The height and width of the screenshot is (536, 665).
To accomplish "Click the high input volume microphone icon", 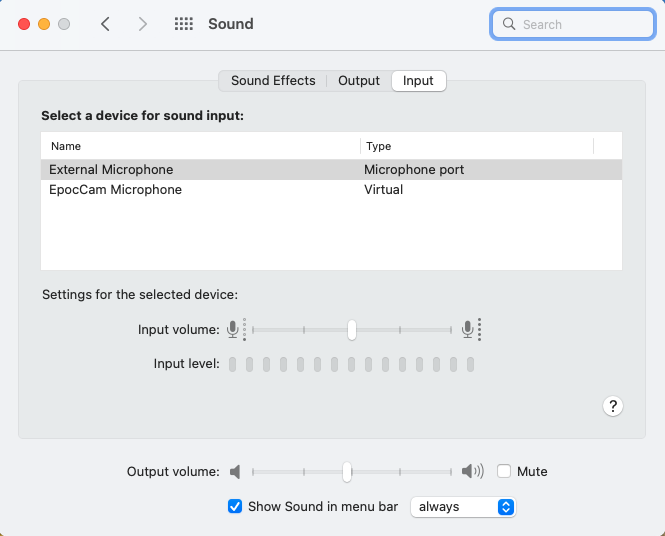I will point(468,329).
